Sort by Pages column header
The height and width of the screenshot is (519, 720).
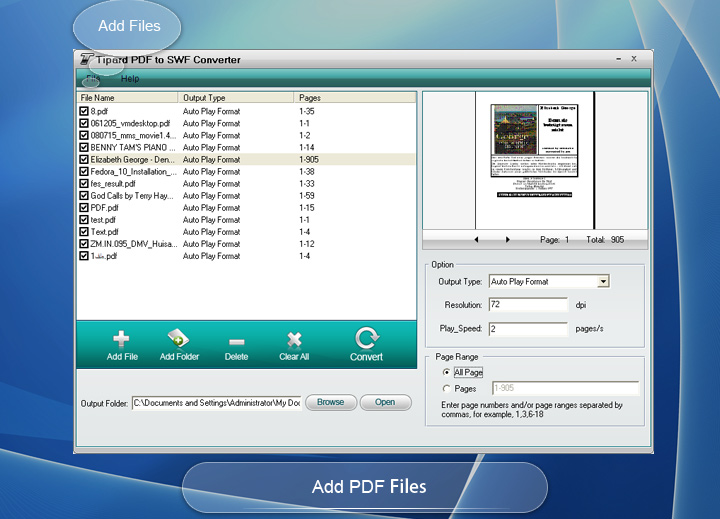click(x=354, y=97)
